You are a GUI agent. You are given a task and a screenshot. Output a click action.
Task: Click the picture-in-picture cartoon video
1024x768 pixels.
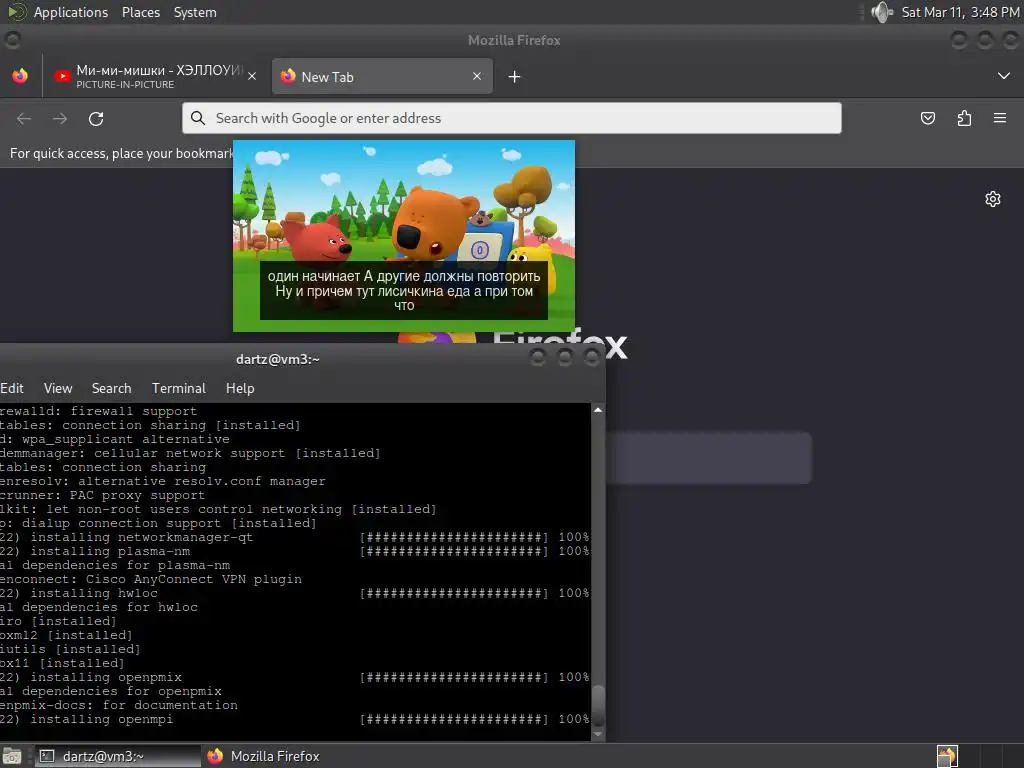point(404,236)
